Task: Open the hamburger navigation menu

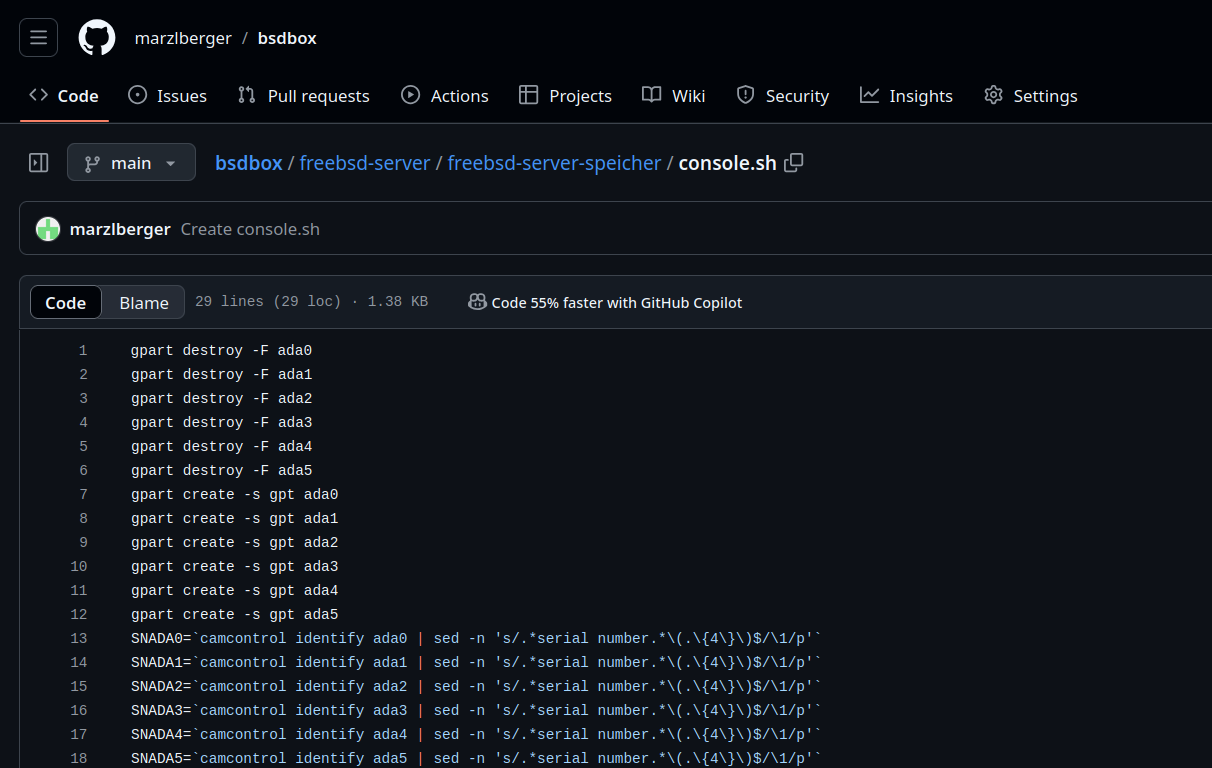Action: pos(38,38)
